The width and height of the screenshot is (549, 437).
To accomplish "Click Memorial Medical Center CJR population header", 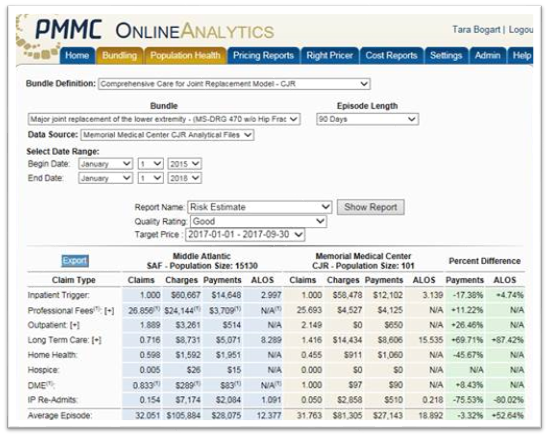I will 363,261.
